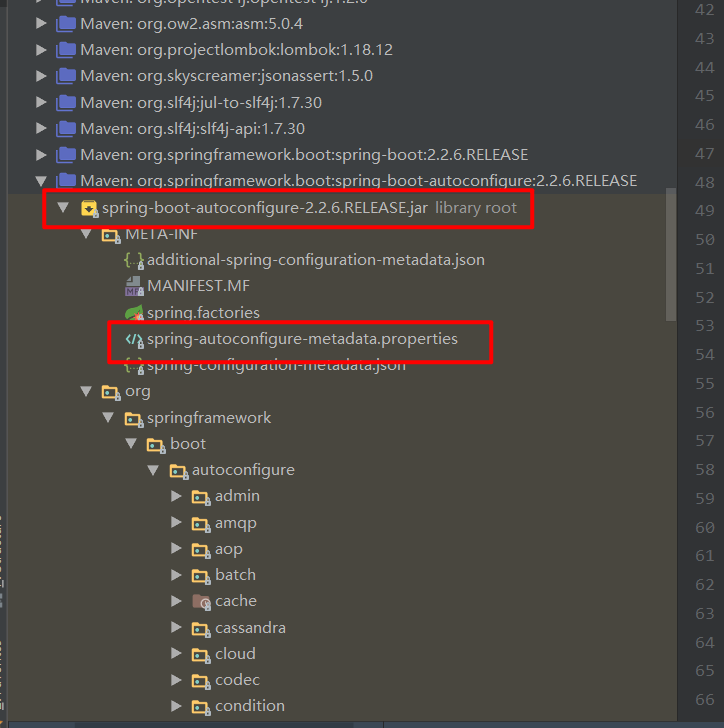Image resolution: width=724 pixels, height=728 pixels.
Task: Expand Maven org.ow2.asm:asm:5.0.4 library
Action: pyautogui.click(x=41, y=23)
